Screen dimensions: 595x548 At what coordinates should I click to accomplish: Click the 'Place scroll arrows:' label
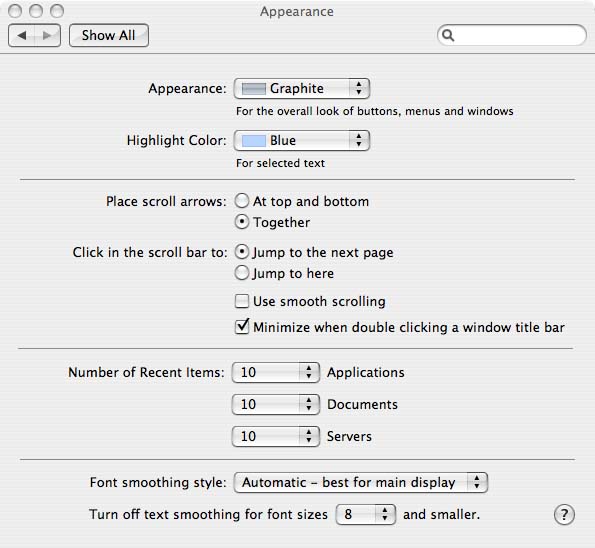(166, 202)
